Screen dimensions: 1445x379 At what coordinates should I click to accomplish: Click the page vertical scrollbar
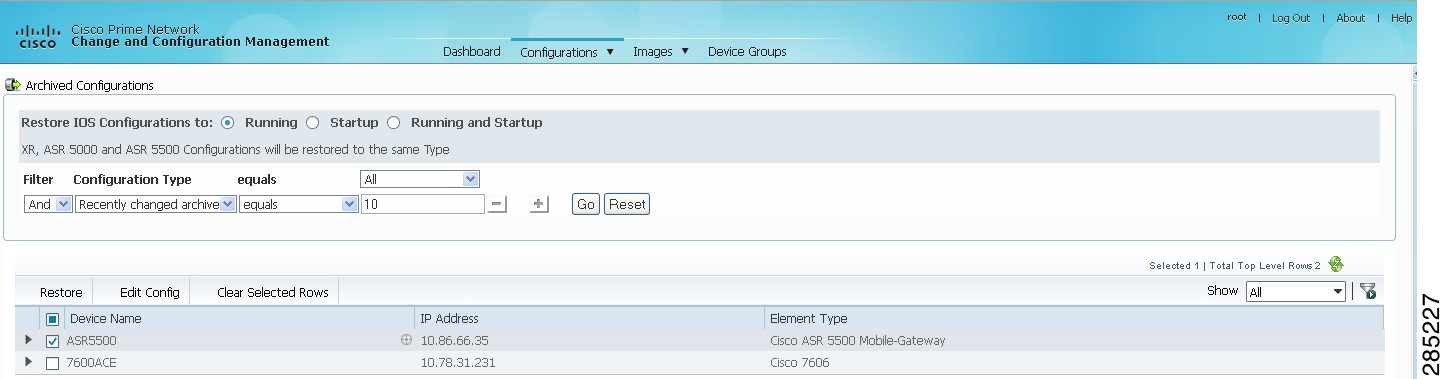click(x=1415, y=220)
